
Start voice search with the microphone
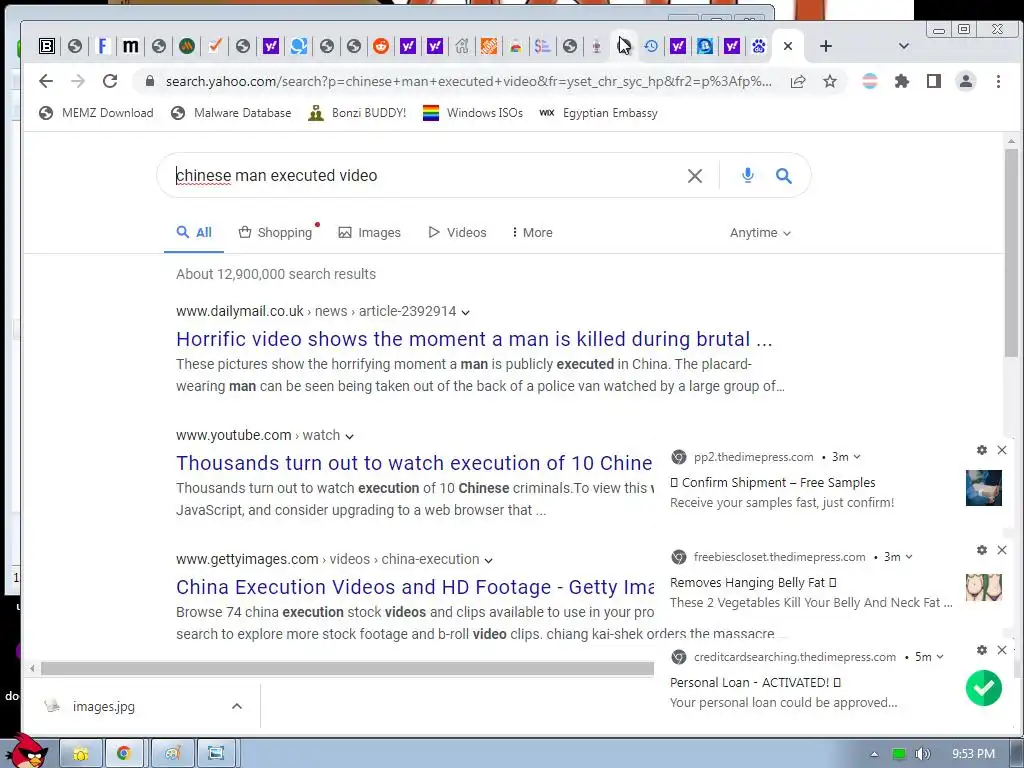pyautogui.click(x=748, y=175)
